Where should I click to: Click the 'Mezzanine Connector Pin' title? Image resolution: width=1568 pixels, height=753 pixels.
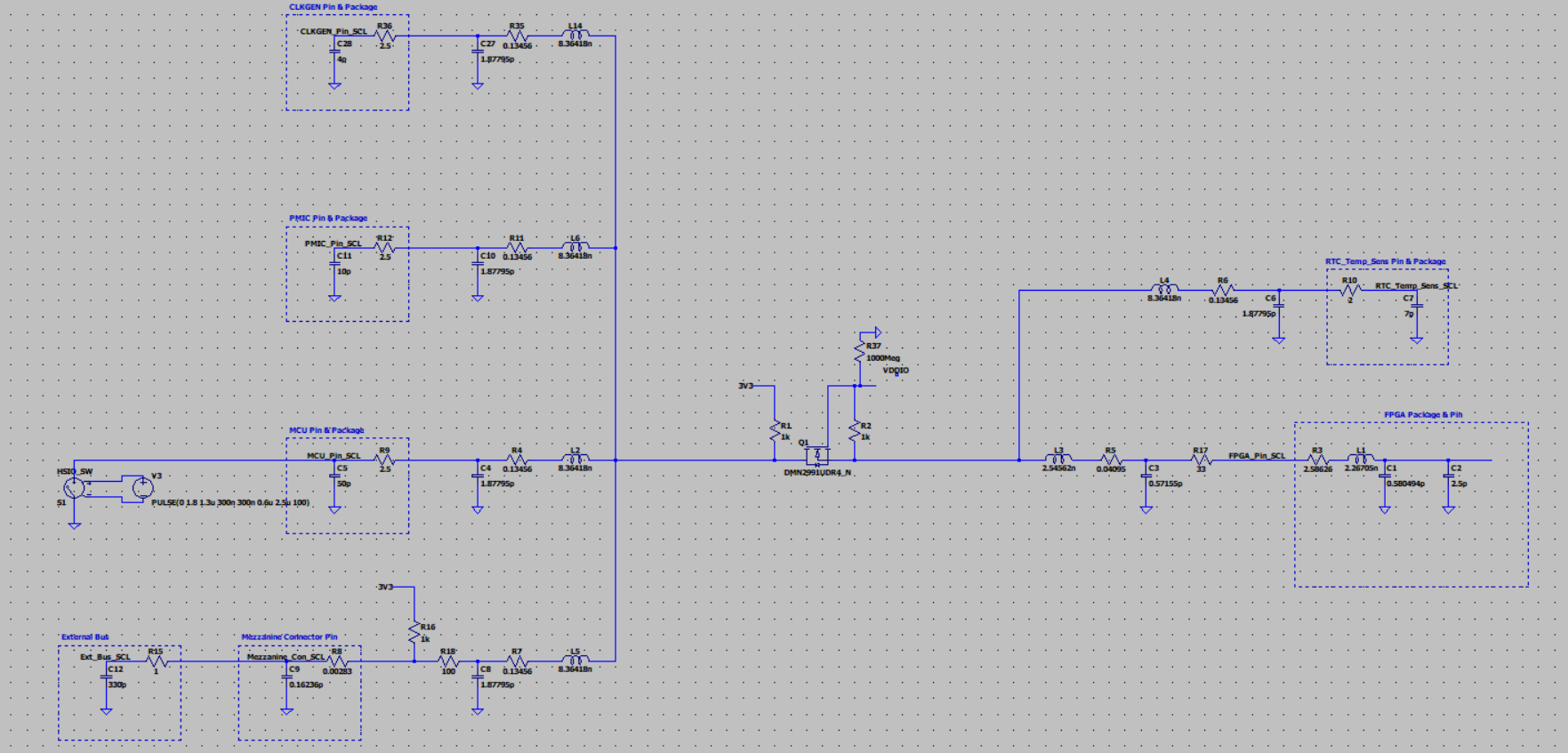(x=290, y=637)
